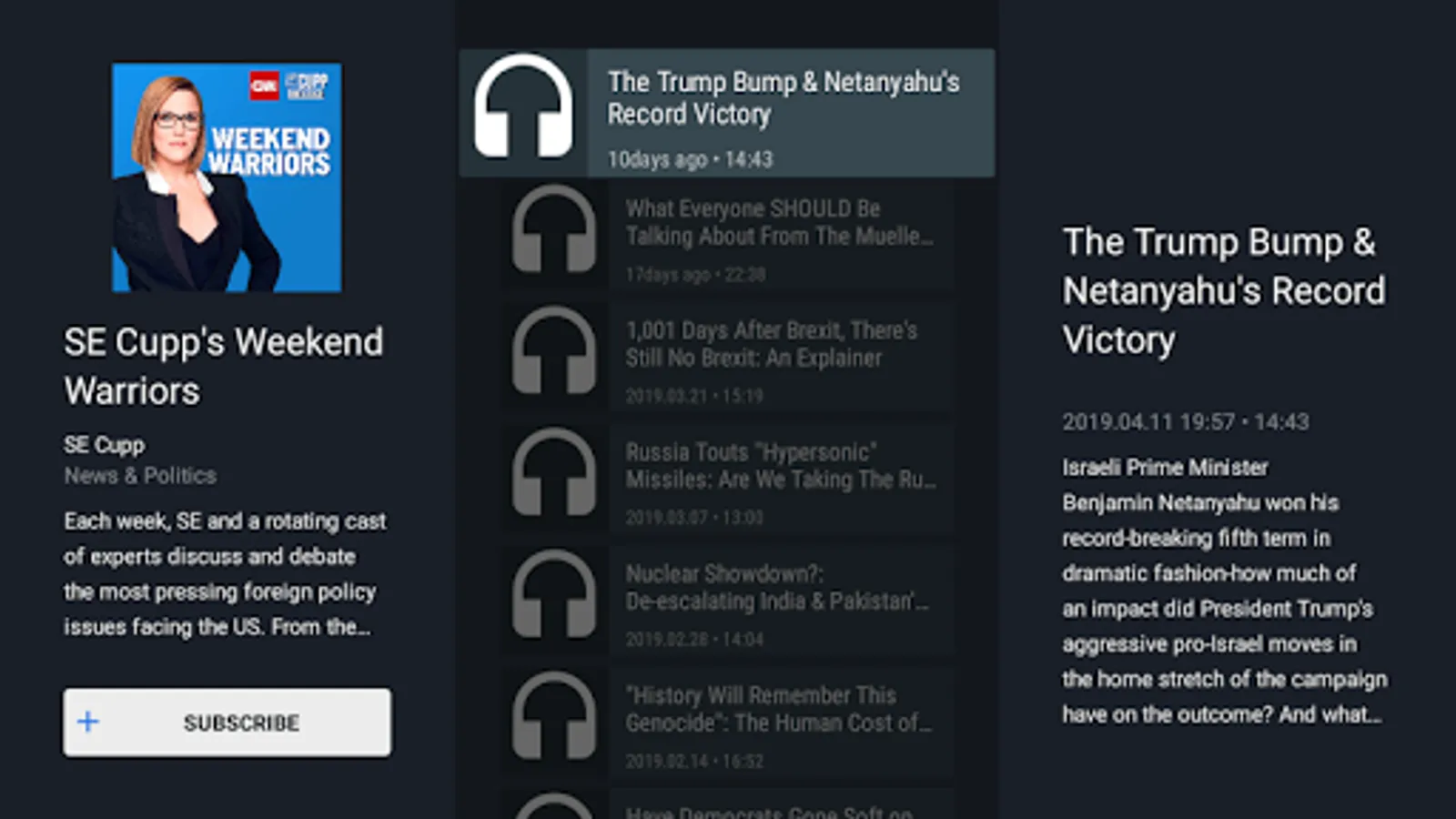Click the "2019.03.07 · 13:03" date line
The image size is (1456, 819).
[x=694, y=518]
